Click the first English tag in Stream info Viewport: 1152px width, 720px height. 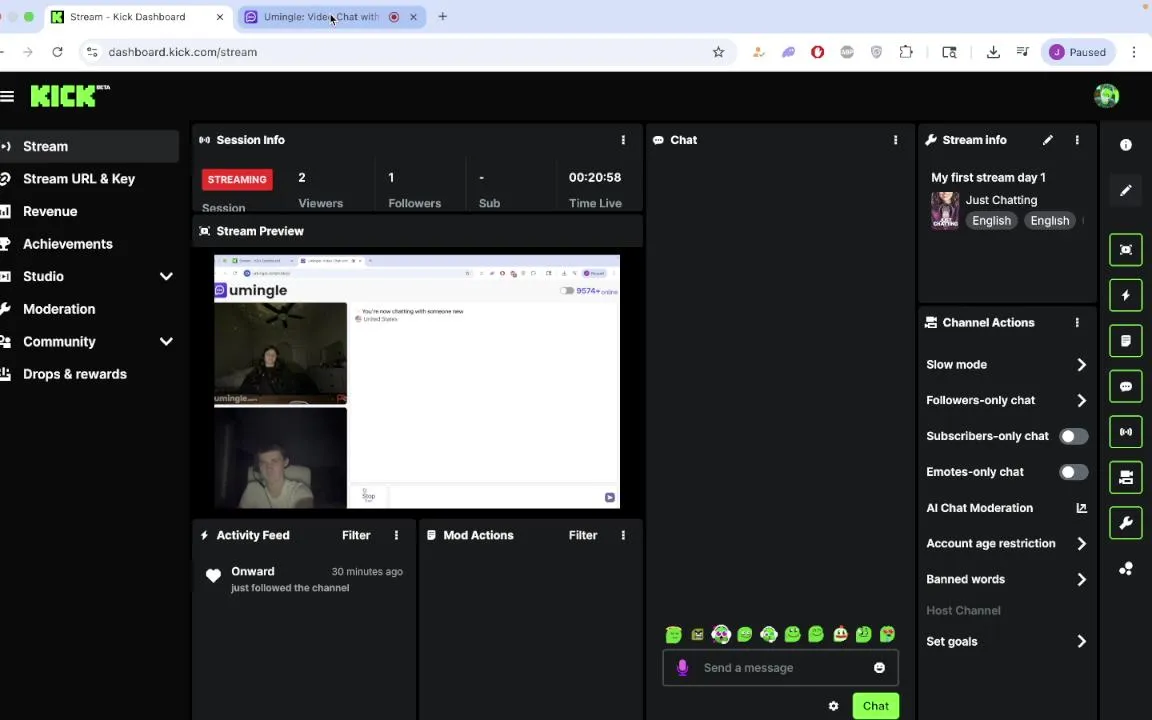tap(991, 220)
